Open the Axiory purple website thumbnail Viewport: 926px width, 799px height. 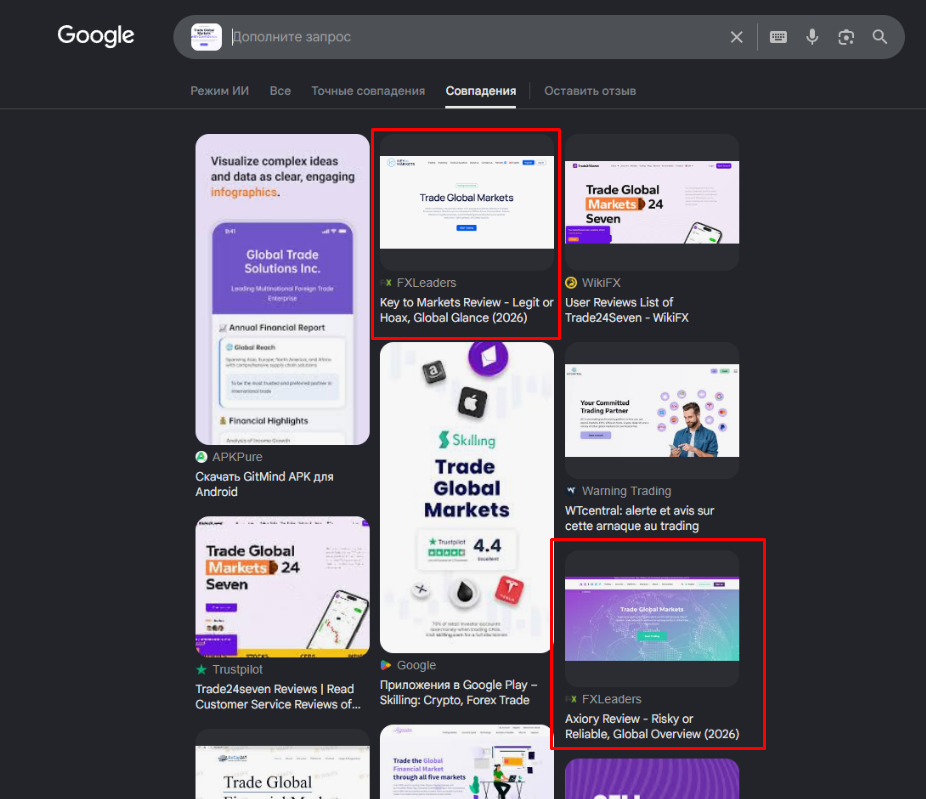pyautogui.click(x=652, y=618)
